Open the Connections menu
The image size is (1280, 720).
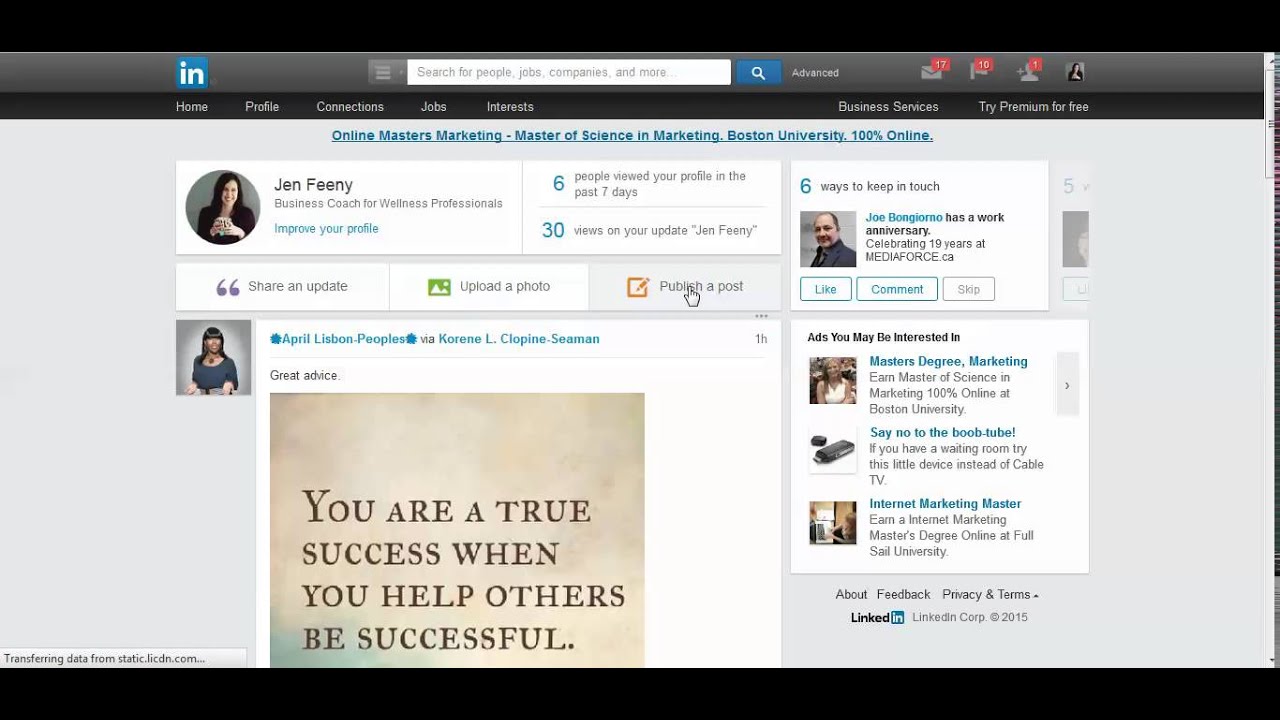350,106
